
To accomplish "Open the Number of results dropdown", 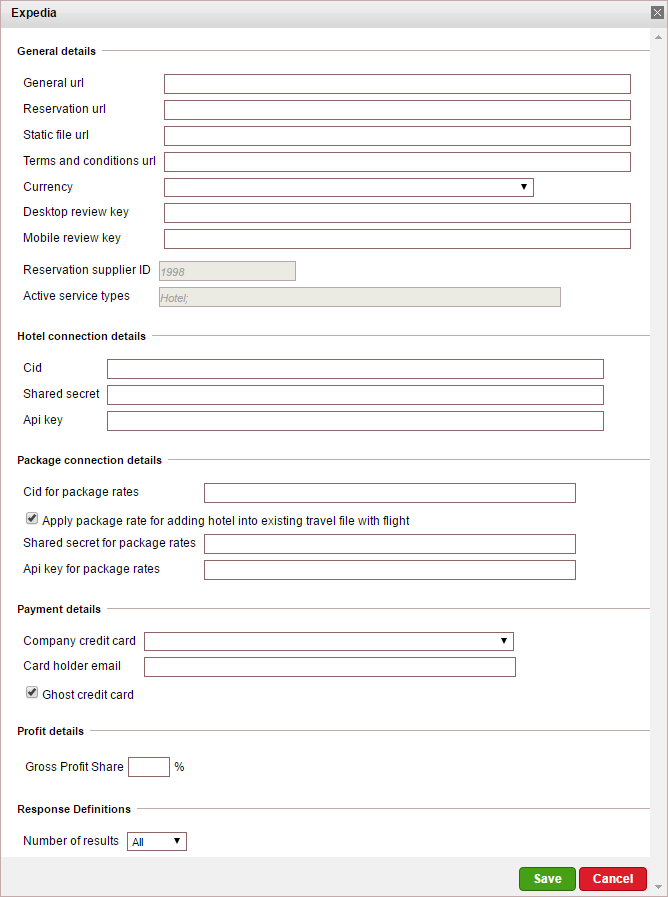I will click(x=157, y=841).
